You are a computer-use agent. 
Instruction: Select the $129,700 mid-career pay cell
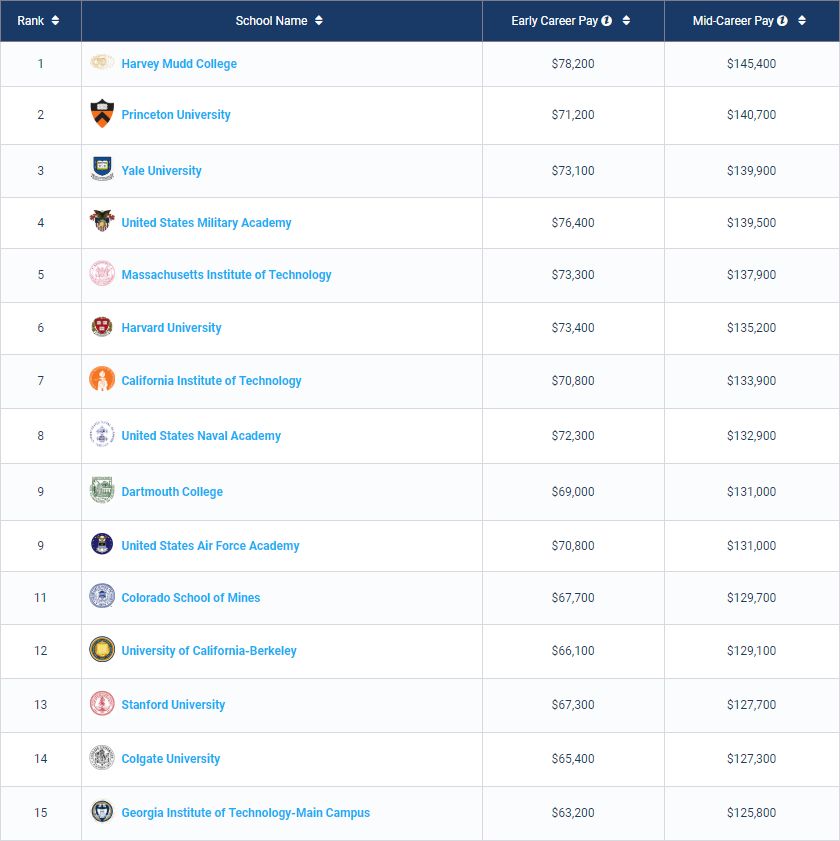pos(751,598)
